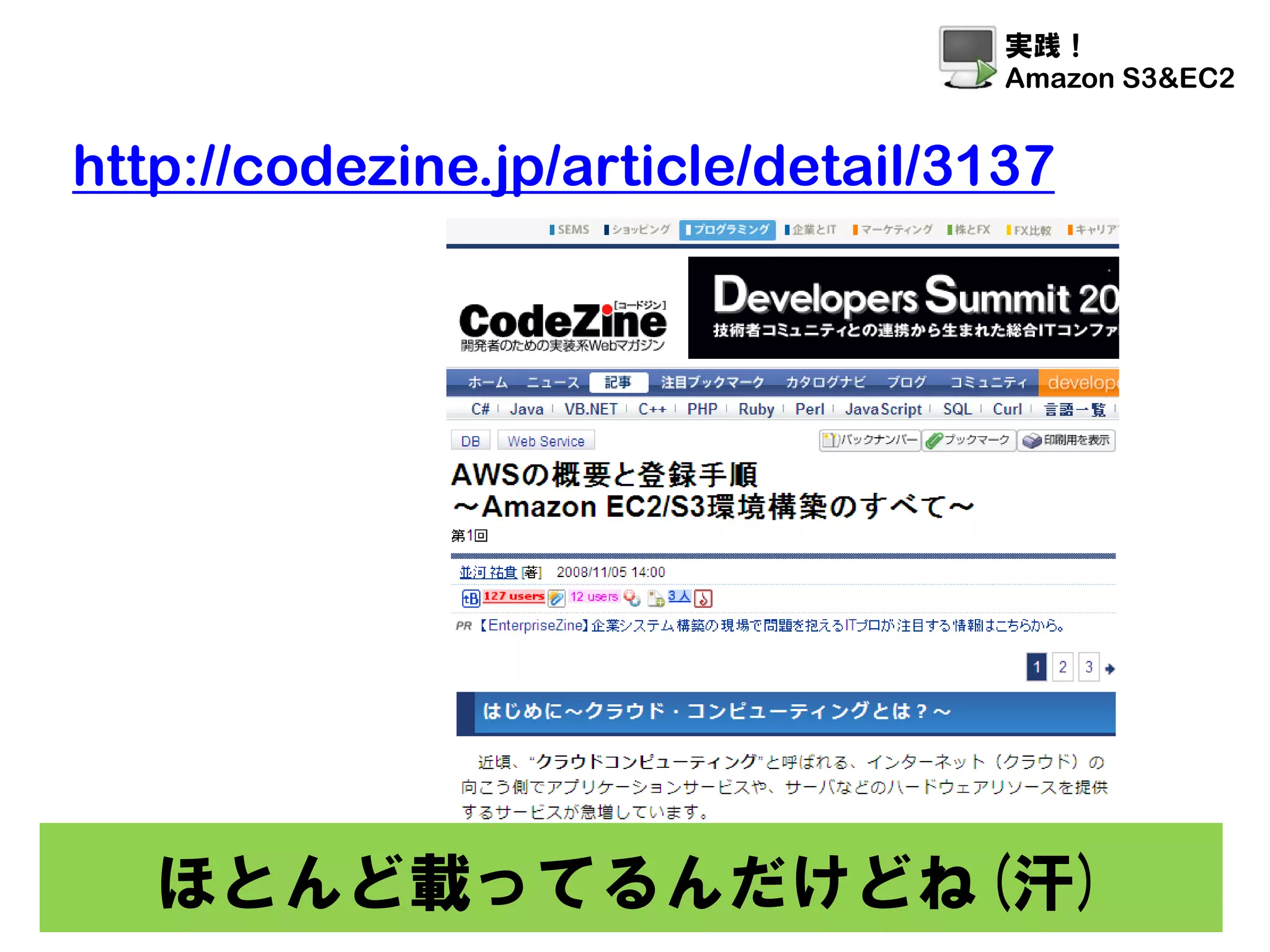
Task: Choose the Curl language link
Action: pyautogui.click(x=1007, y=409)
